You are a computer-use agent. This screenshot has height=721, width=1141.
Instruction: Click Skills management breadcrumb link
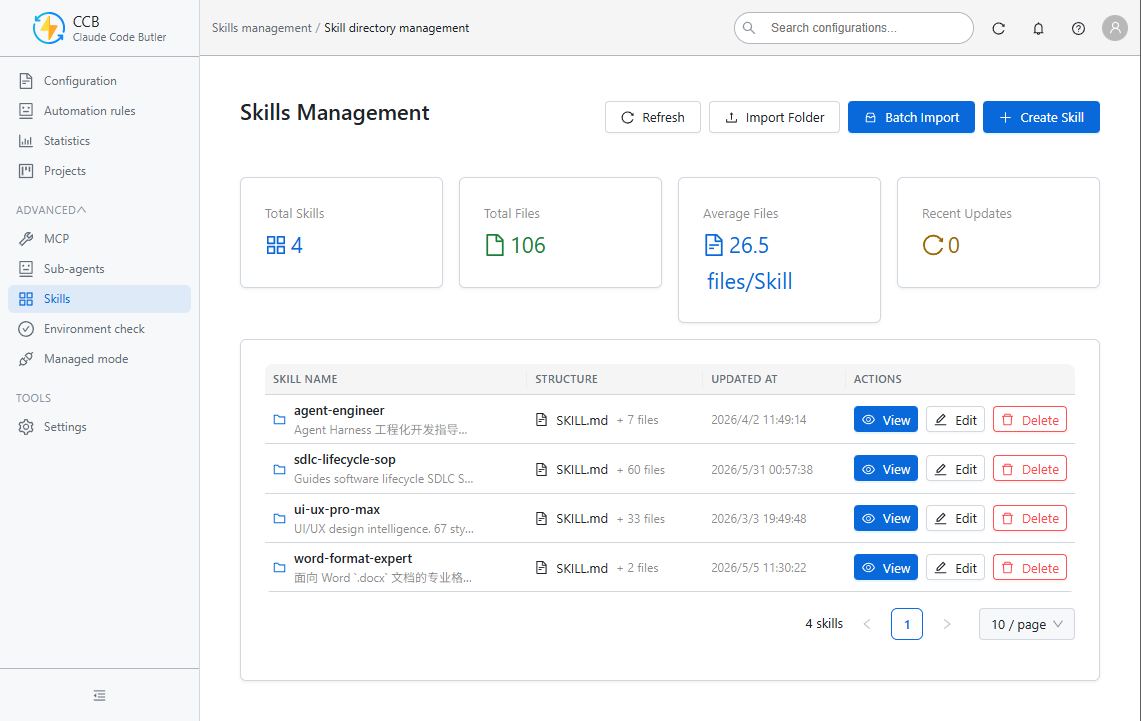click(x=262, y=28)
